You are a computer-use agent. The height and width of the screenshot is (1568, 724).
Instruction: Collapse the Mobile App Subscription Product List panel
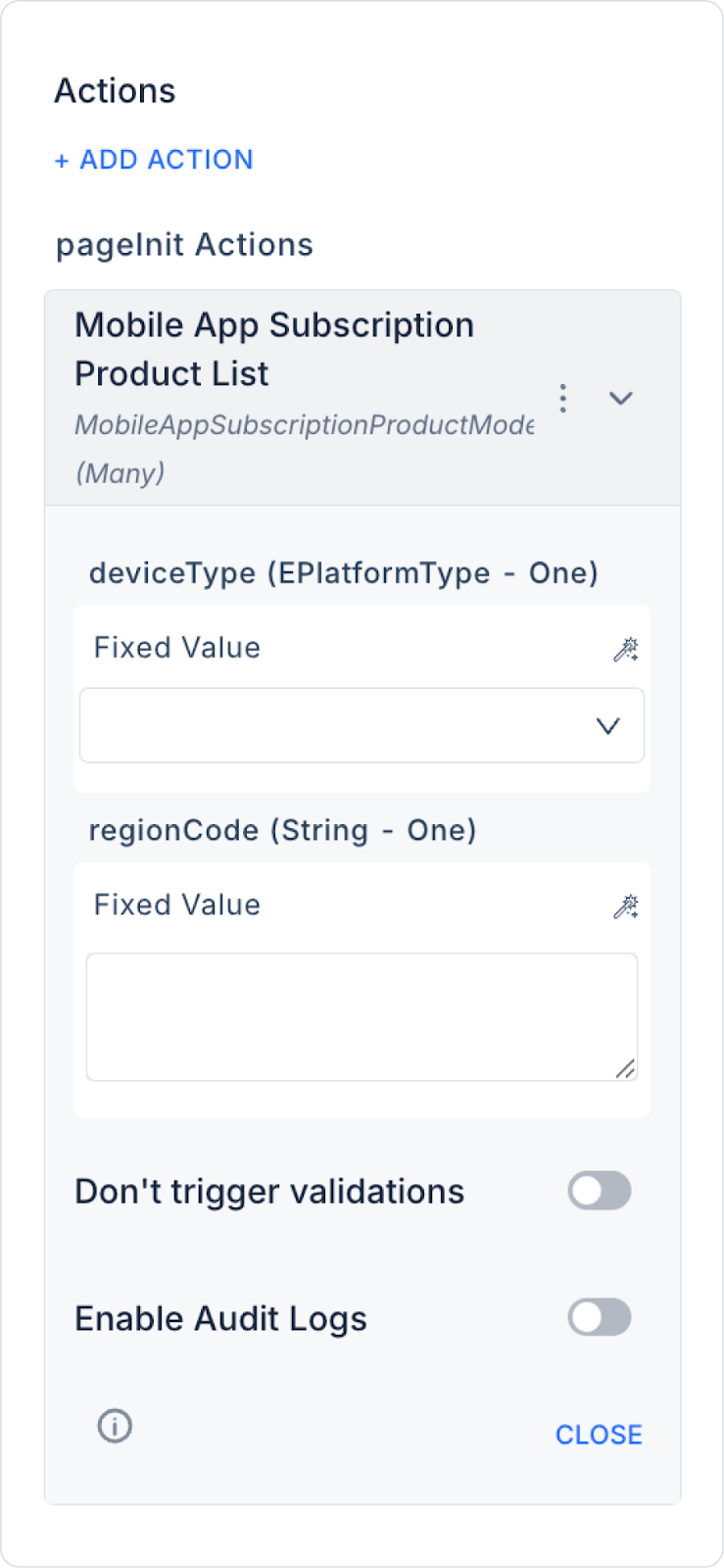[x=621, y=398]
